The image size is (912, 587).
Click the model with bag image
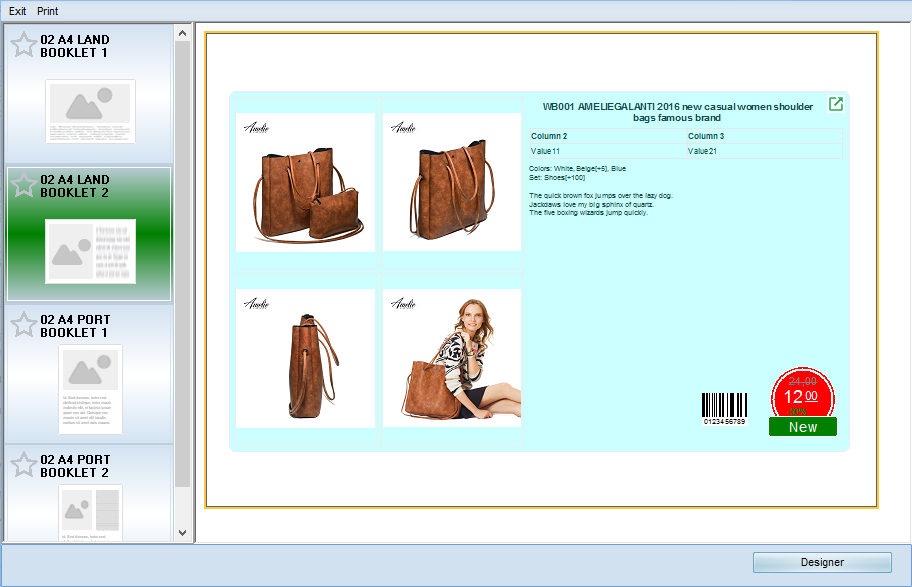coord(452,358)
